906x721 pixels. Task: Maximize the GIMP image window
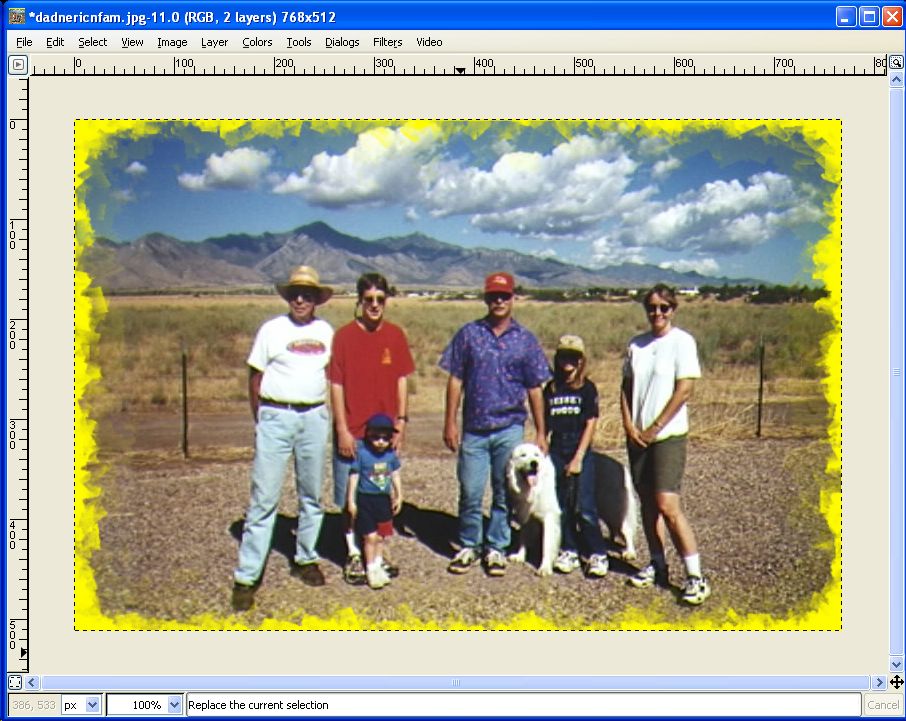coord(869,17)
